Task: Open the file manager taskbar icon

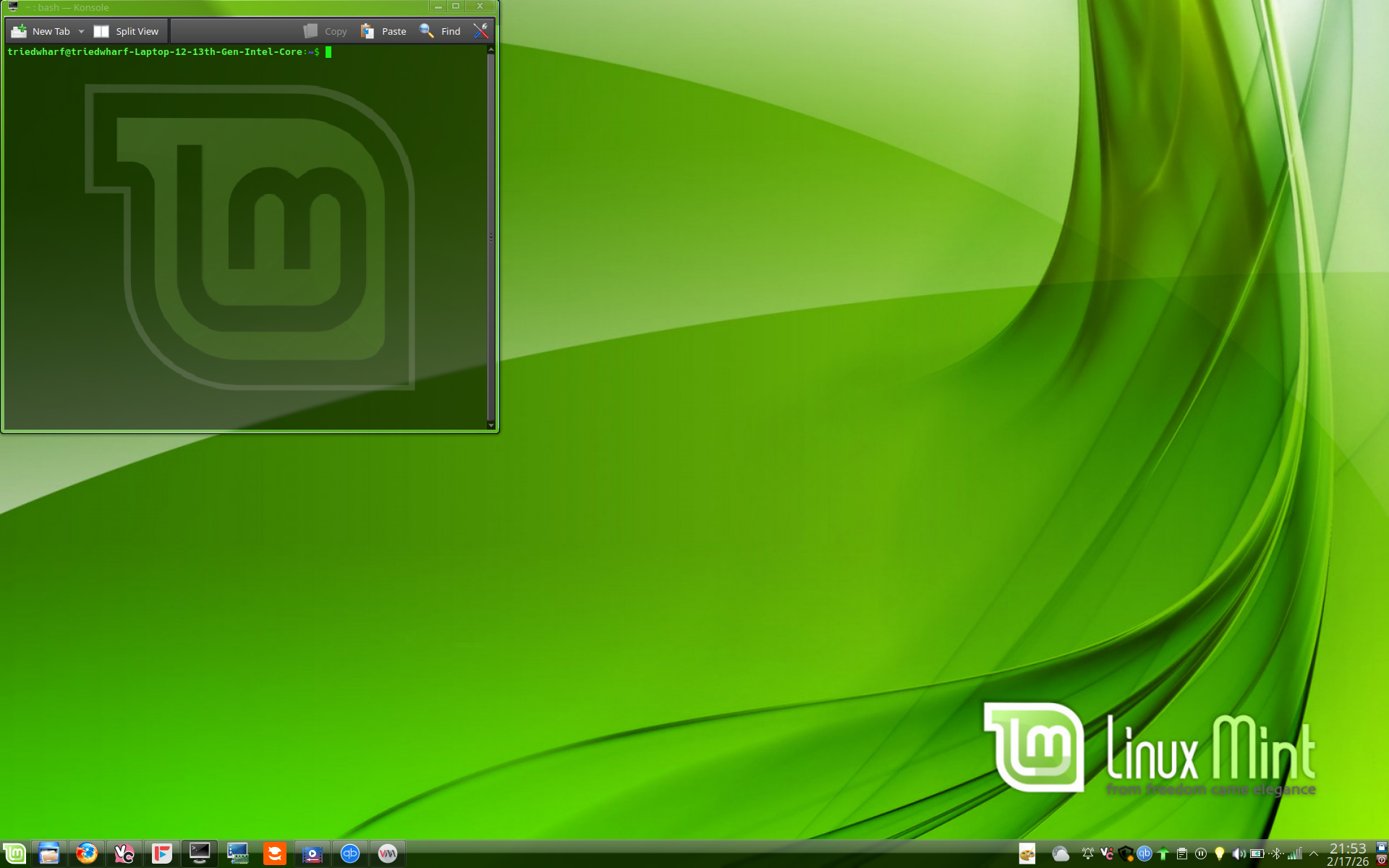Action: pyautogui.click(x=49, y=854)
